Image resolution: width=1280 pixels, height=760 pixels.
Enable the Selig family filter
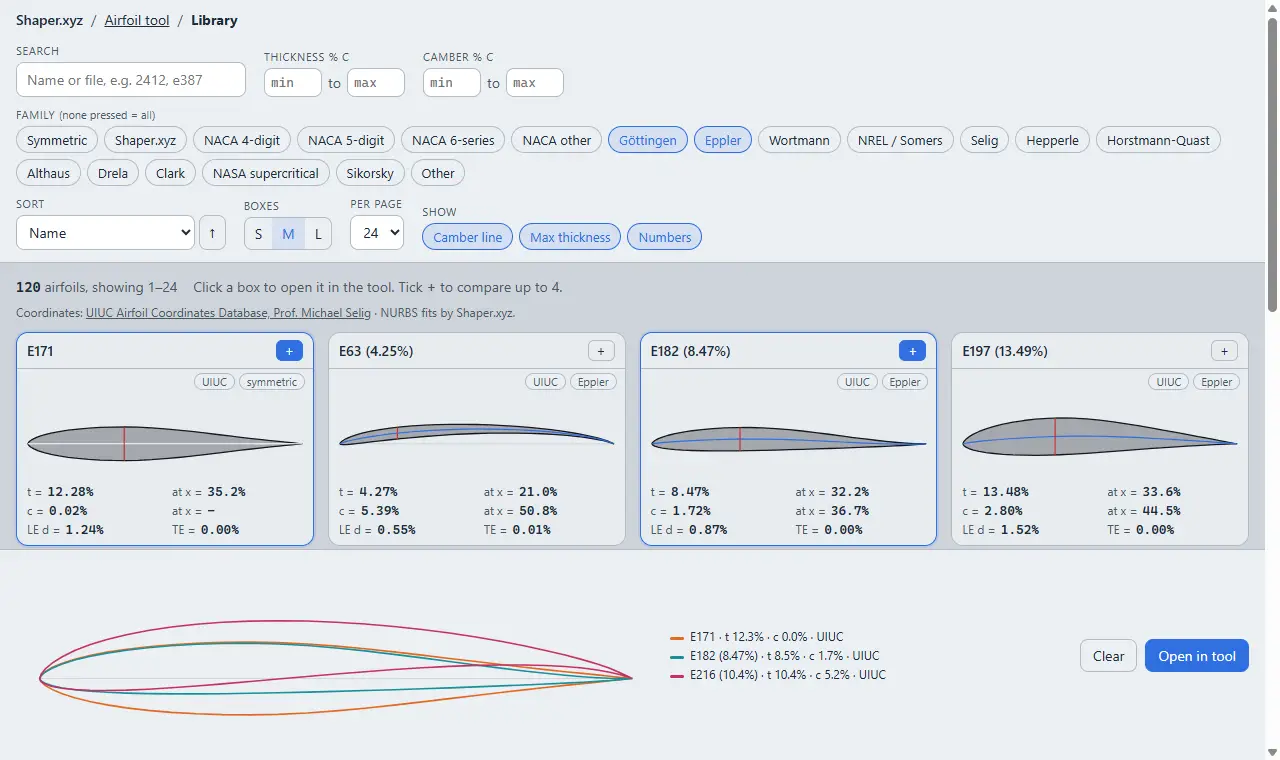[984, 140]
